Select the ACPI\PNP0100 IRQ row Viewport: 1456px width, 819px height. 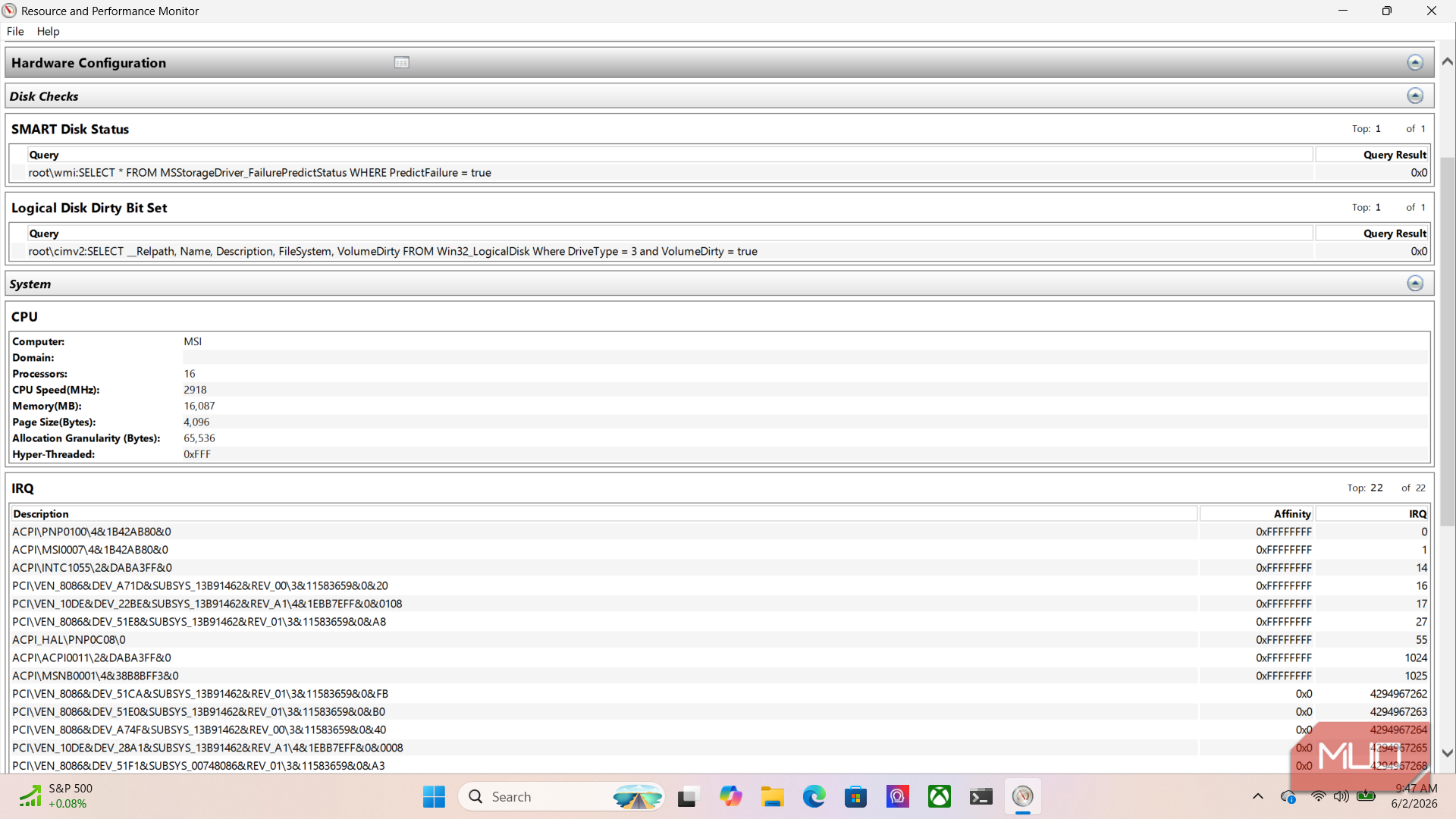coord(720,532)
